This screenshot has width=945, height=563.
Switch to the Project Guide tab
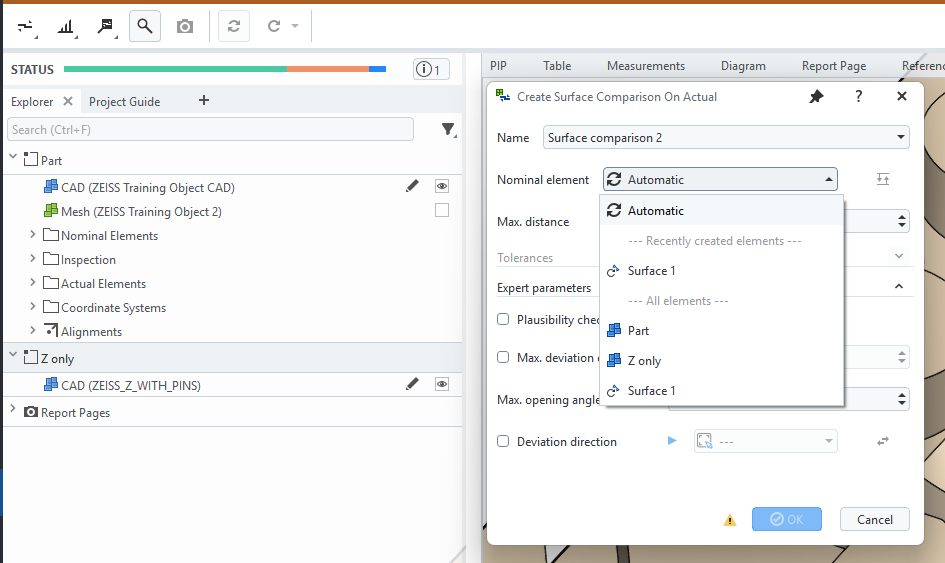click(124, 101)
